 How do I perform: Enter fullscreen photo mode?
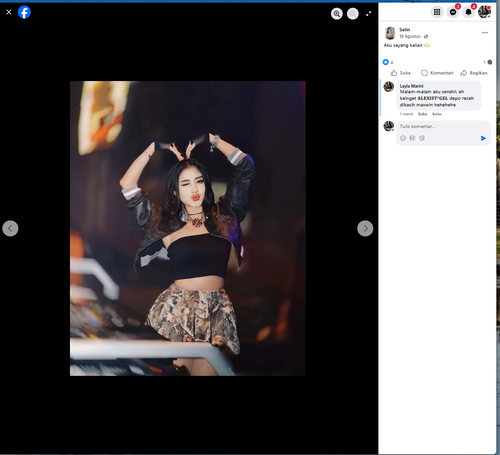pyautogui.click(x=369, y=14)
